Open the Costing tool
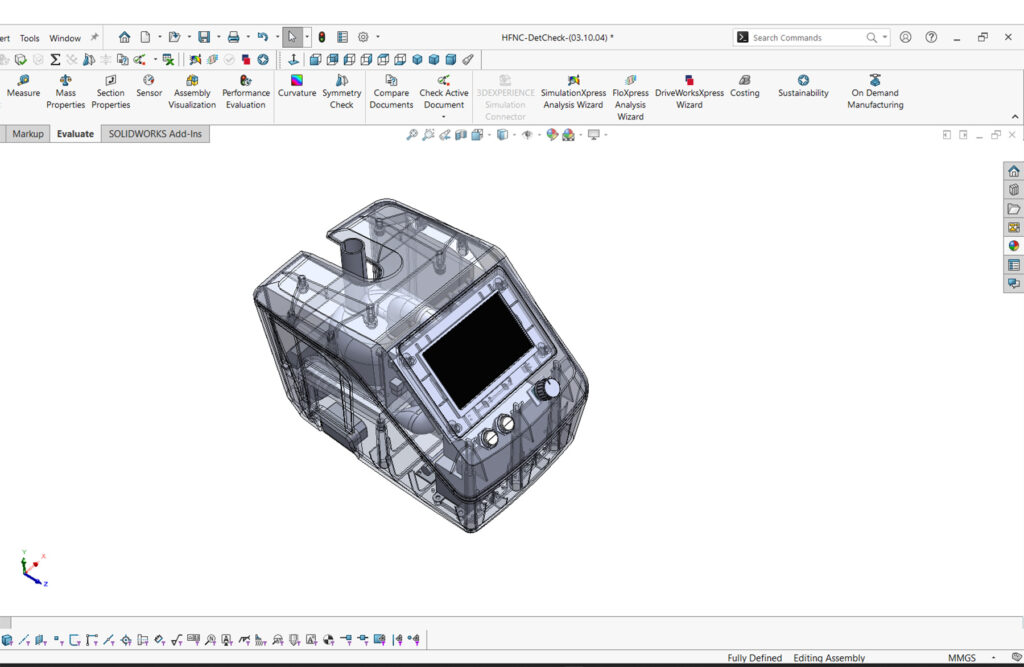This screenshot has height=667, width=1024. [x=744, y=86]
